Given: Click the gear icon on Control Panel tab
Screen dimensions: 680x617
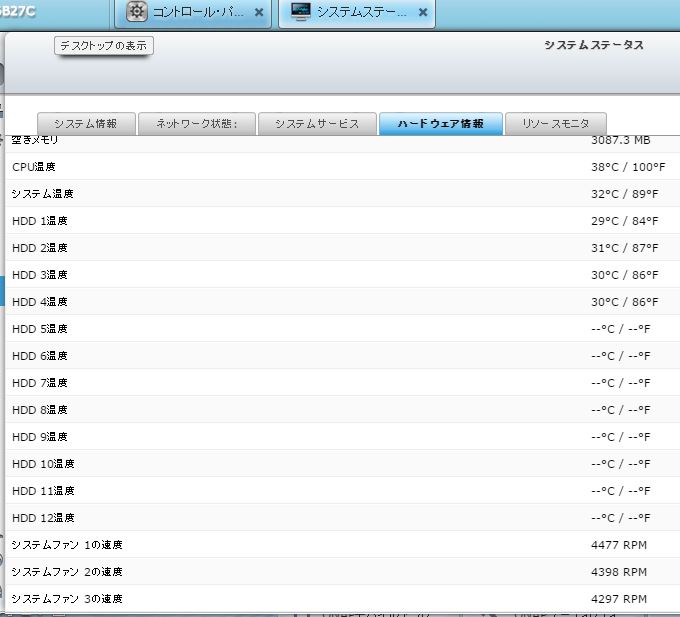Looking at the screenshot, I should tap(137, 12).
